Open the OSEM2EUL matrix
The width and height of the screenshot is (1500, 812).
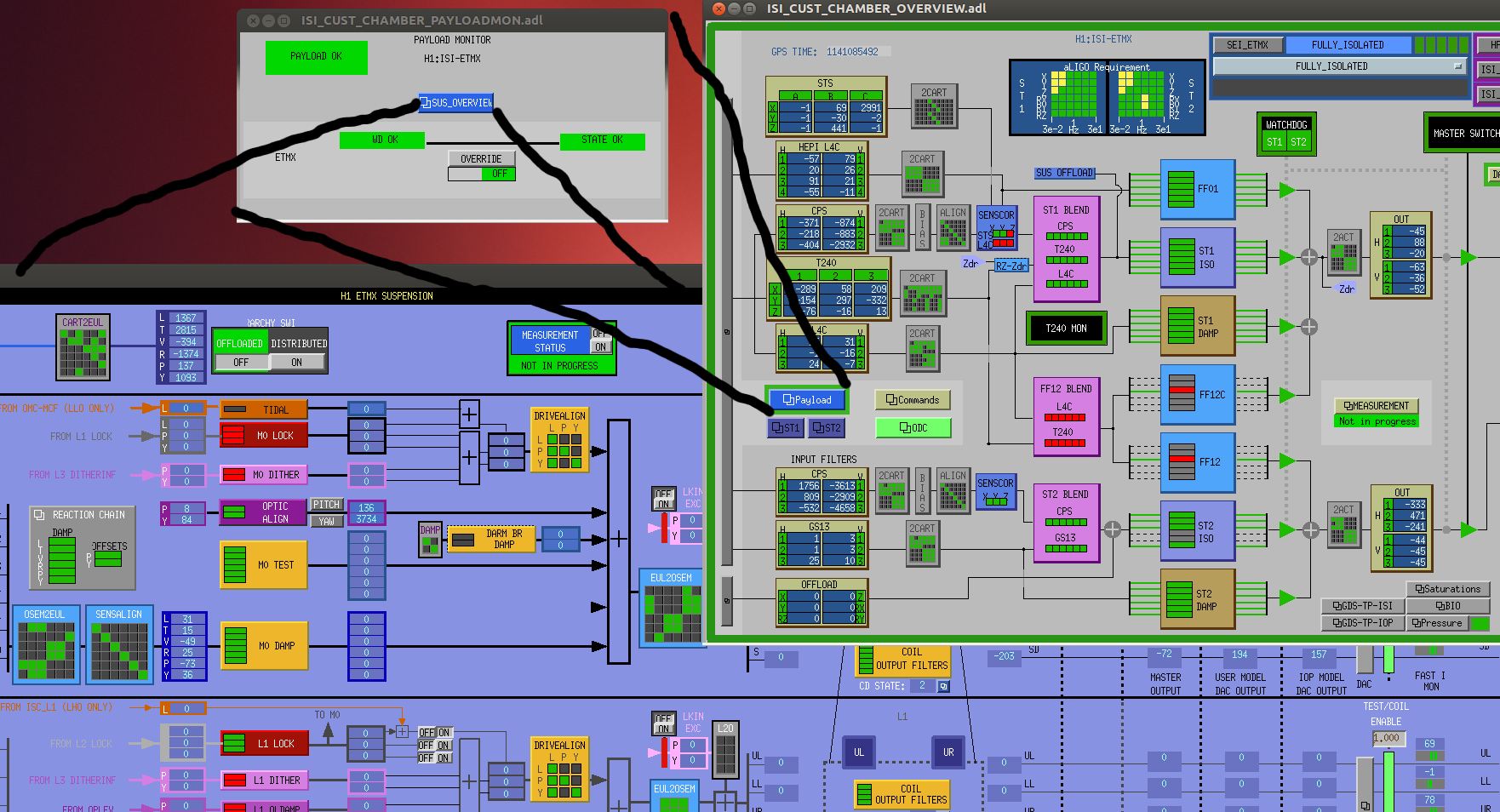click(x=46, y=644)
